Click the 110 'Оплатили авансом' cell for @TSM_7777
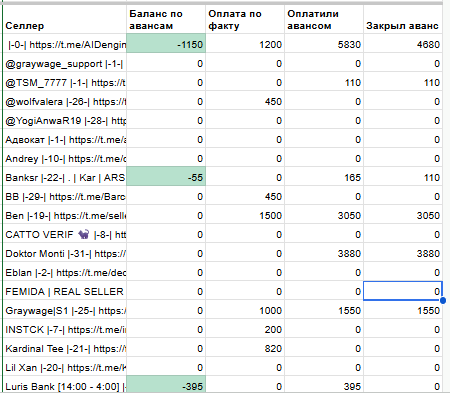 (324, 81)
